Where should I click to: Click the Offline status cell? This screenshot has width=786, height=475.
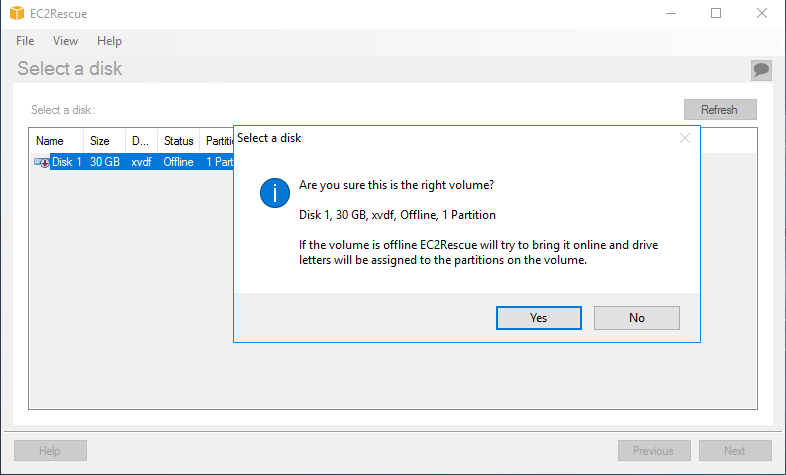tap(178, 162)
